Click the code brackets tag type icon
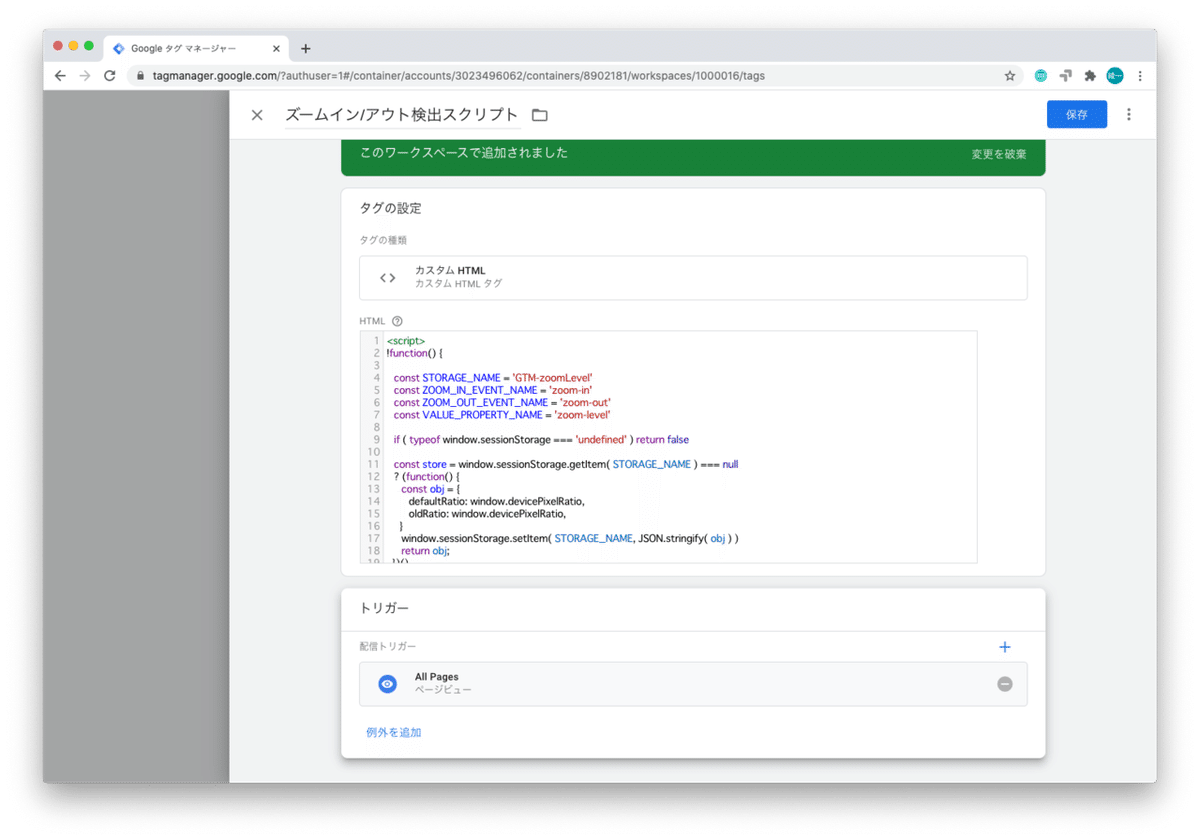The height and width of the screenshot is (840, 1200). point(388,278)
